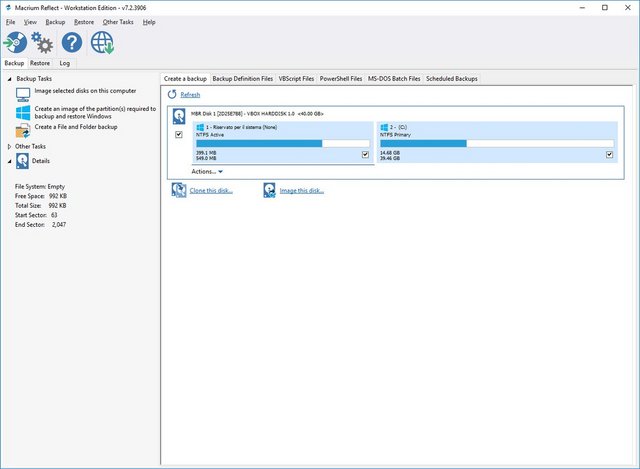This screenshot has width=640, height=469.
Task: Open the Backup menu
Action: (55, 22)
